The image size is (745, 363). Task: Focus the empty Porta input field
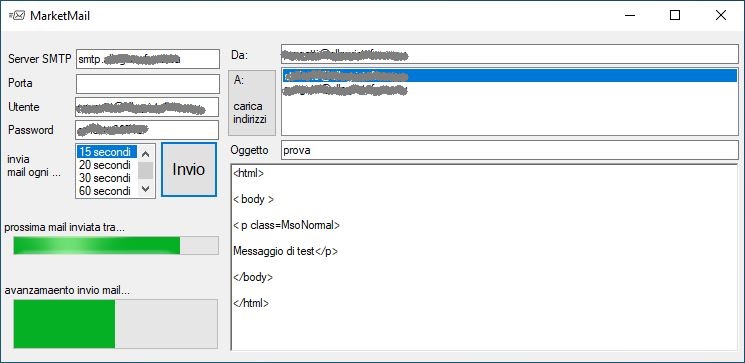click(148, 84)
